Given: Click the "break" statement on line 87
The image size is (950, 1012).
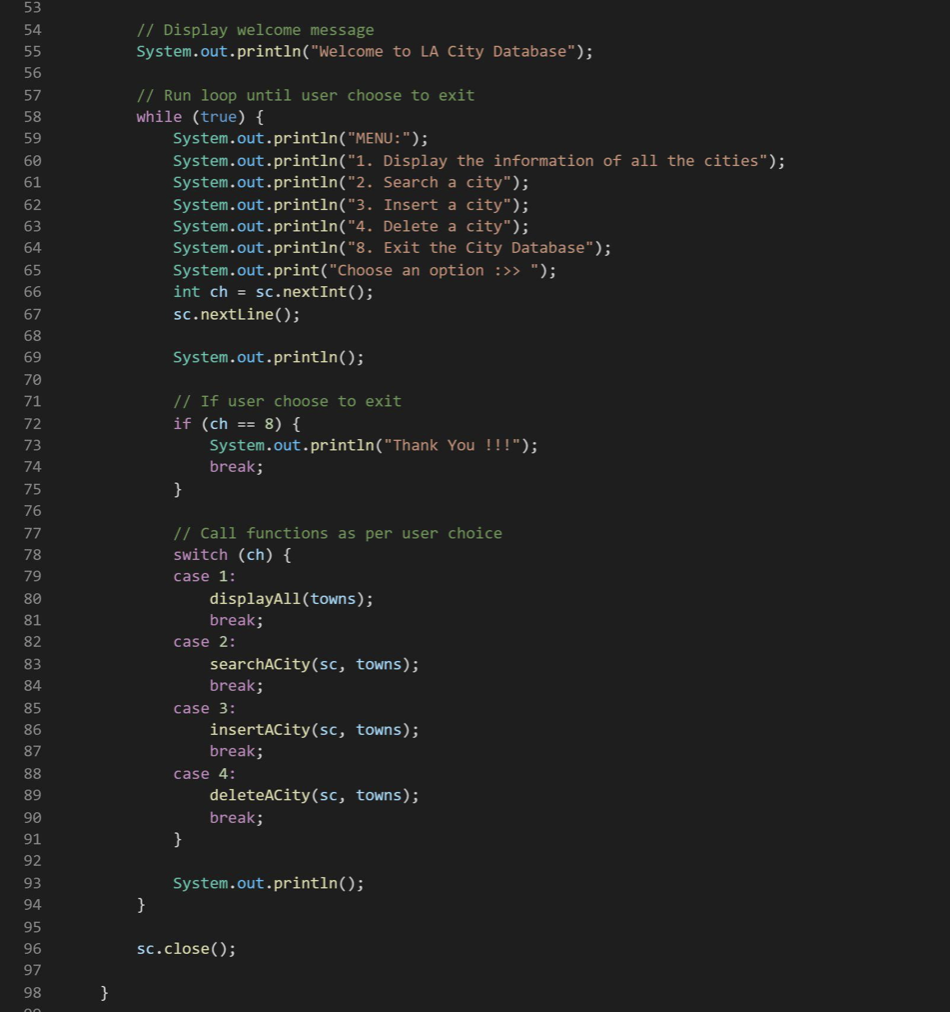Looking at the screenshot, I should (x=236, y=751).
